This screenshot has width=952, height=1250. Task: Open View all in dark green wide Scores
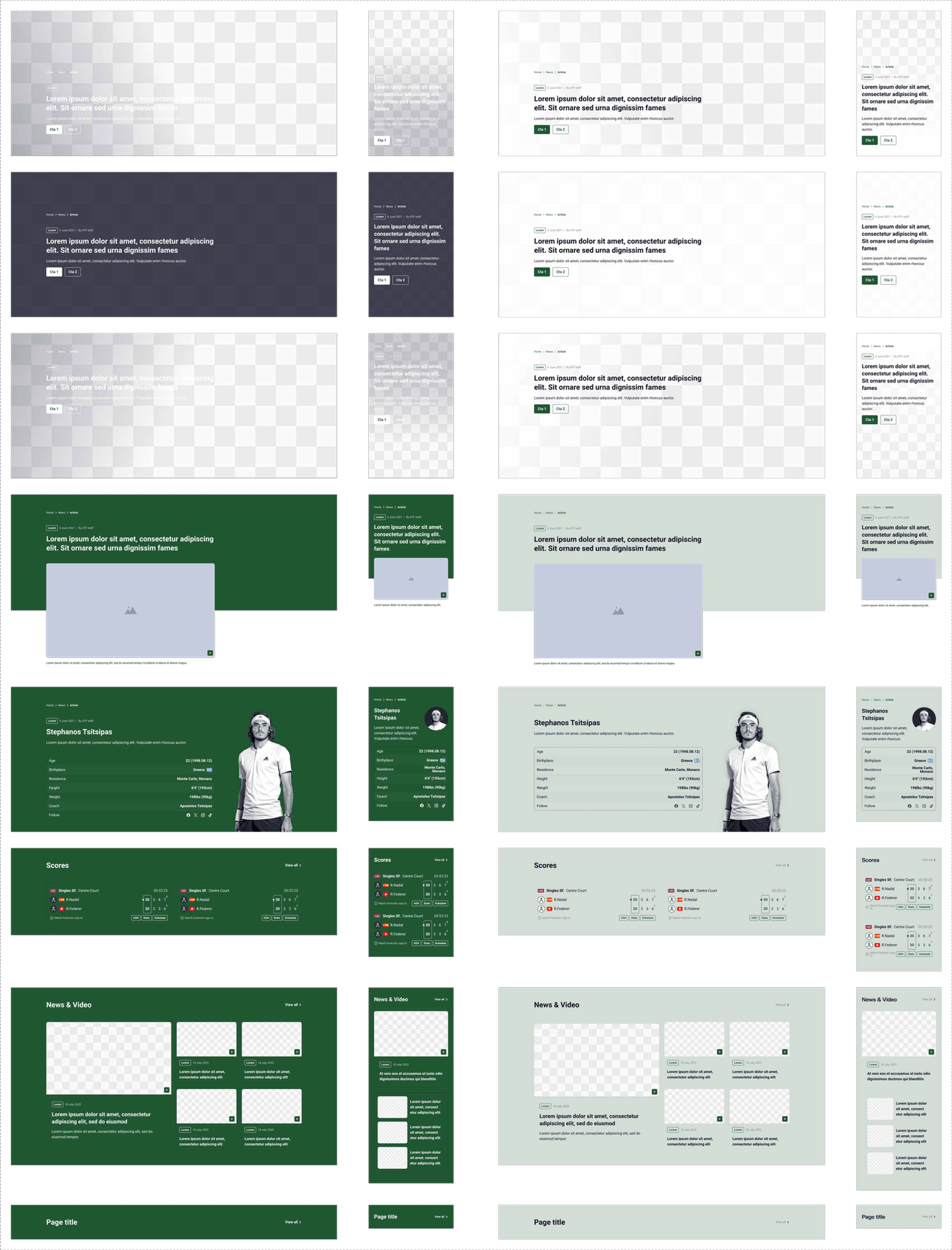[293, 865]
